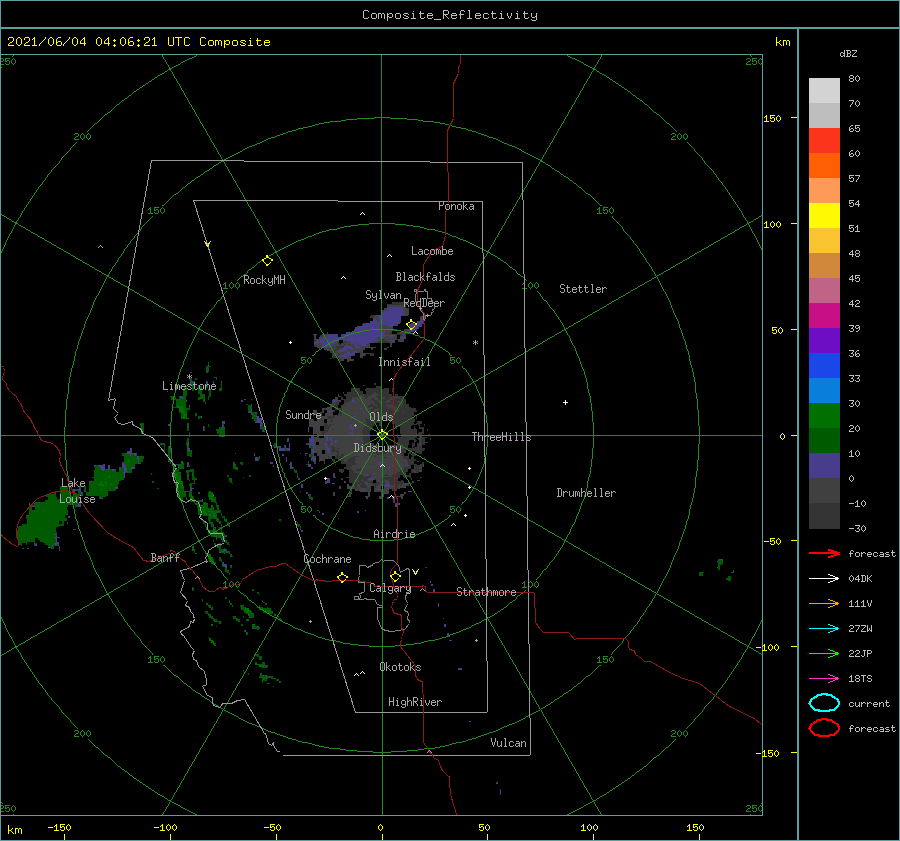The height and width of the screenshot is (841, 900).
Task: Click the Lake Louise label
Action: click(x=77, y=491)
